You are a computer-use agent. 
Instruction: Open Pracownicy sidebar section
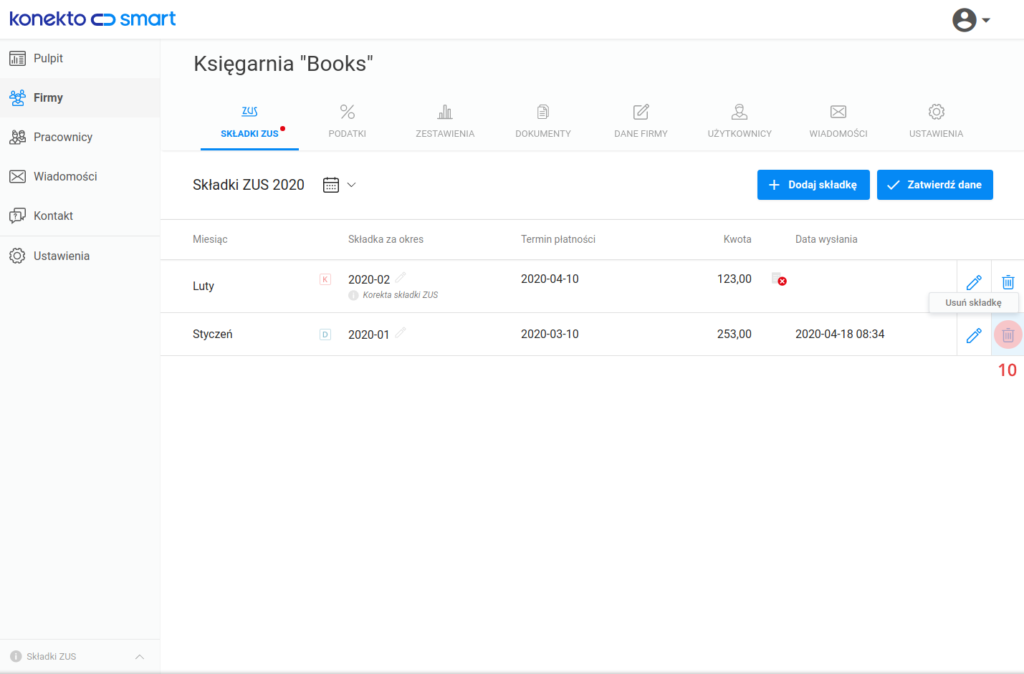tap(80, 137)
